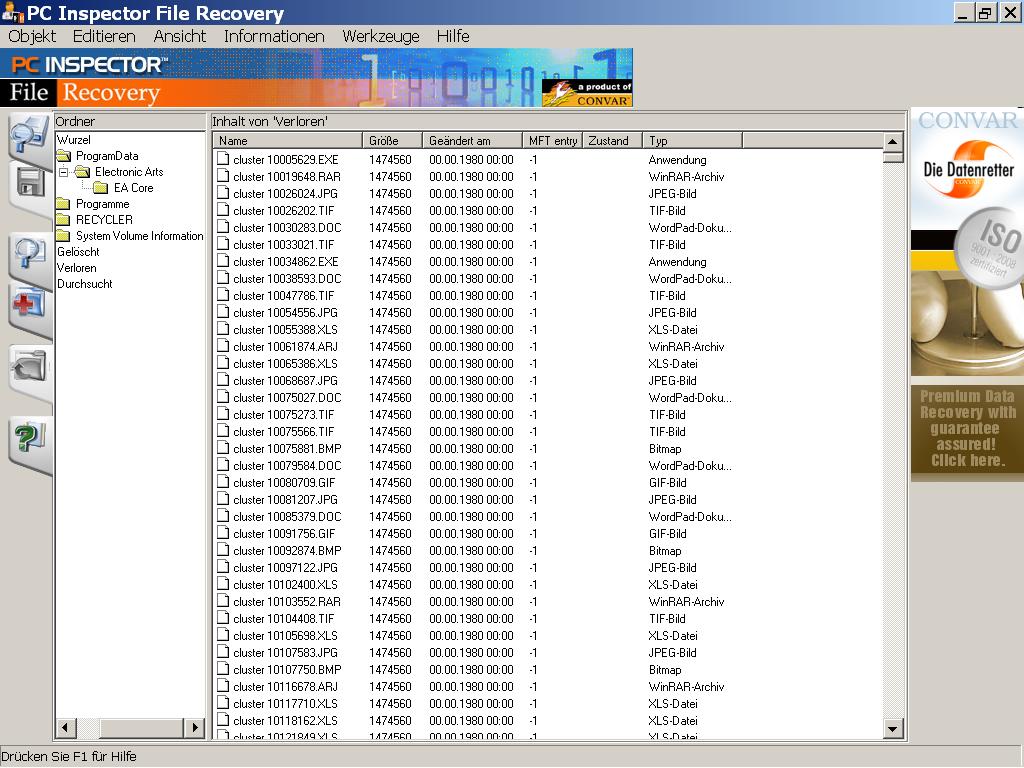This screenshot has height=768, width=1024.
Task: Collapse the Electronic Arts tree node
Action: [x=63, y=172]
